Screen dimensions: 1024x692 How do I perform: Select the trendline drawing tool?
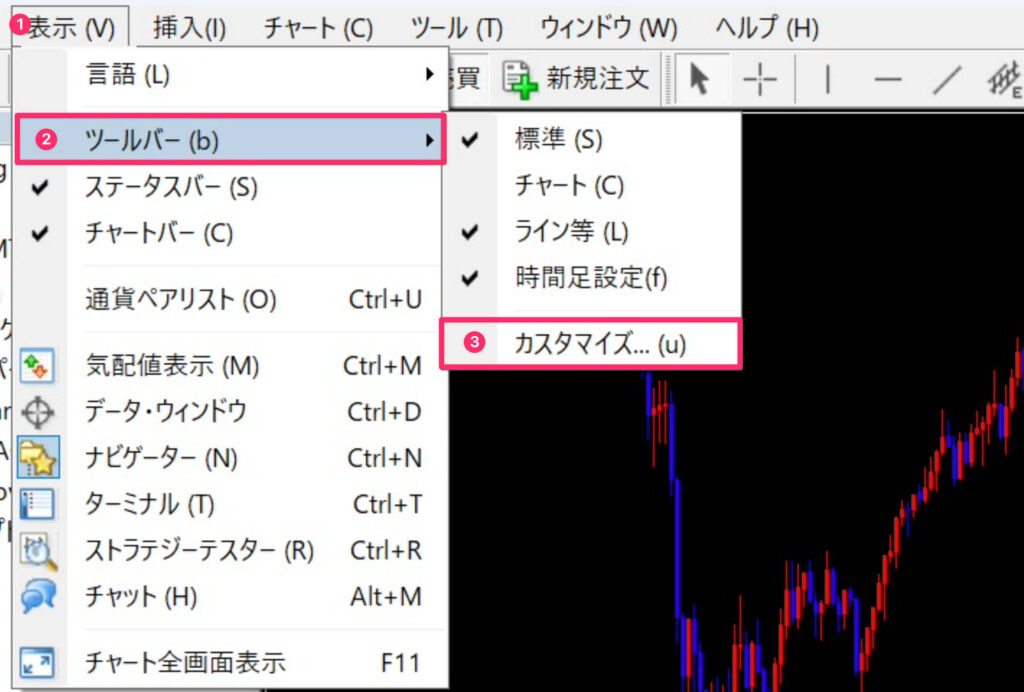[945, 78]
